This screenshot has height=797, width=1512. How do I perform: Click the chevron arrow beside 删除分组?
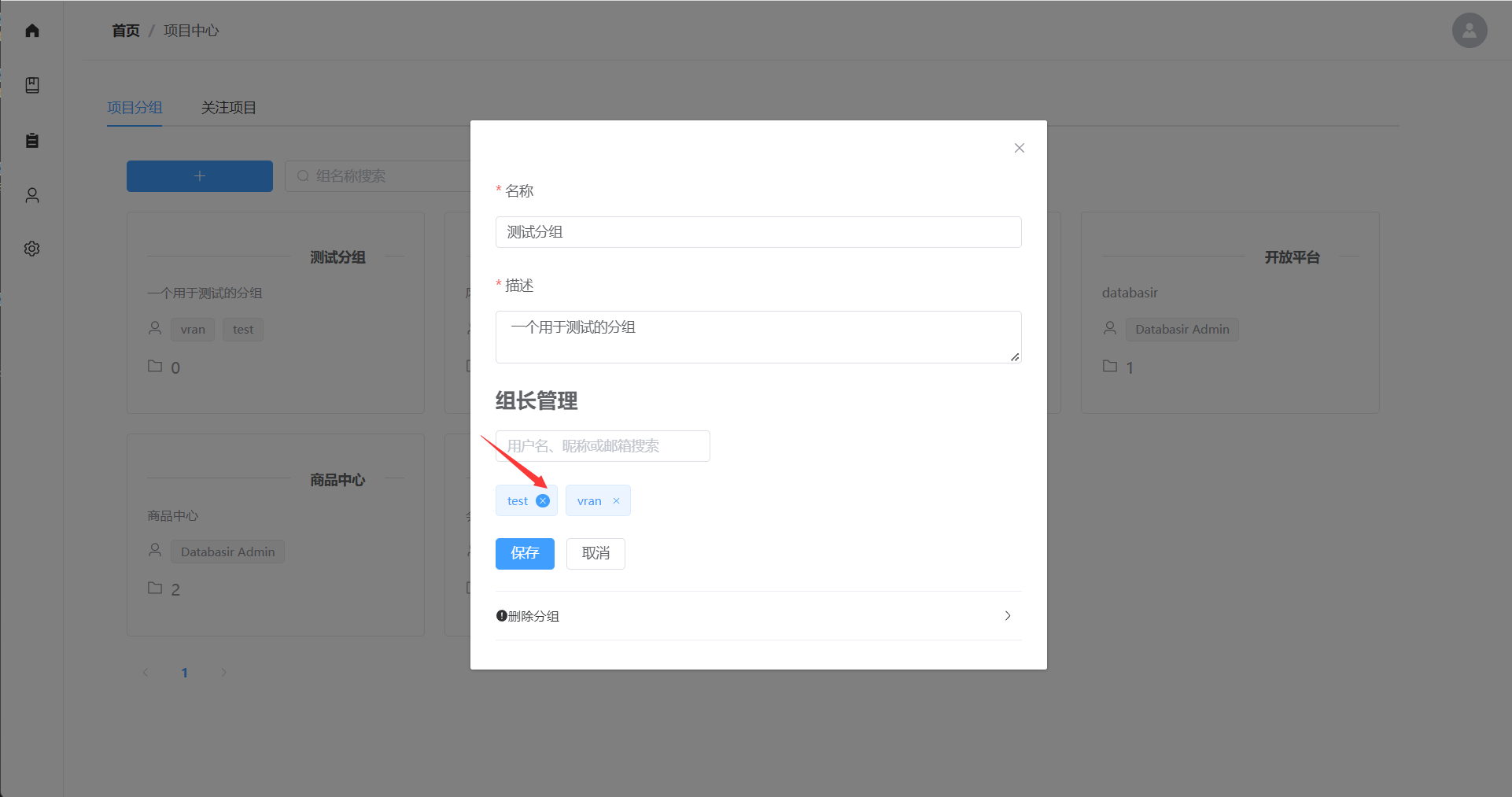coord(1007,616)
